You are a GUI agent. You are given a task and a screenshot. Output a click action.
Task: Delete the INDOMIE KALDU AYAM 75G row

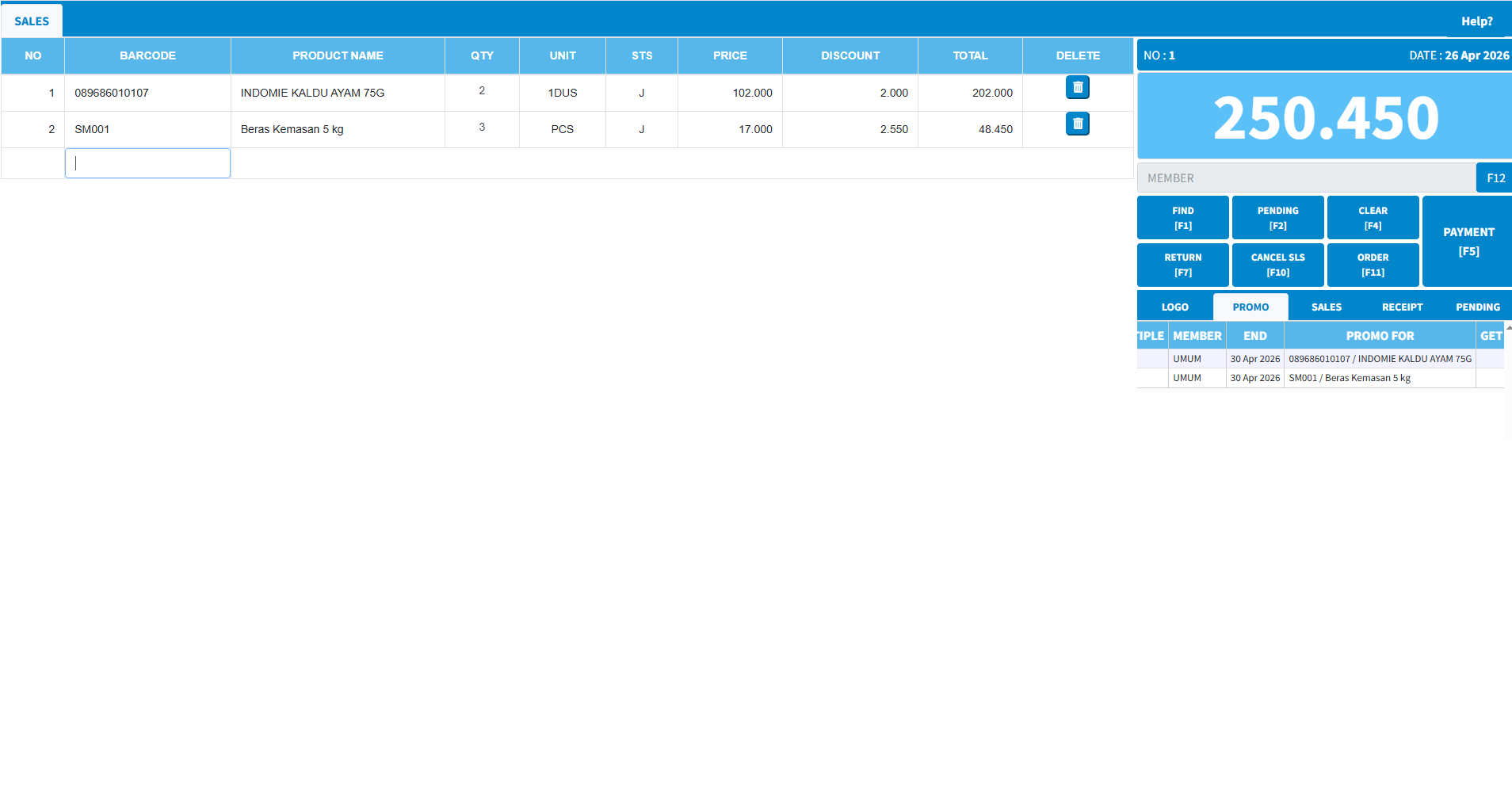tap(1077, 87)
